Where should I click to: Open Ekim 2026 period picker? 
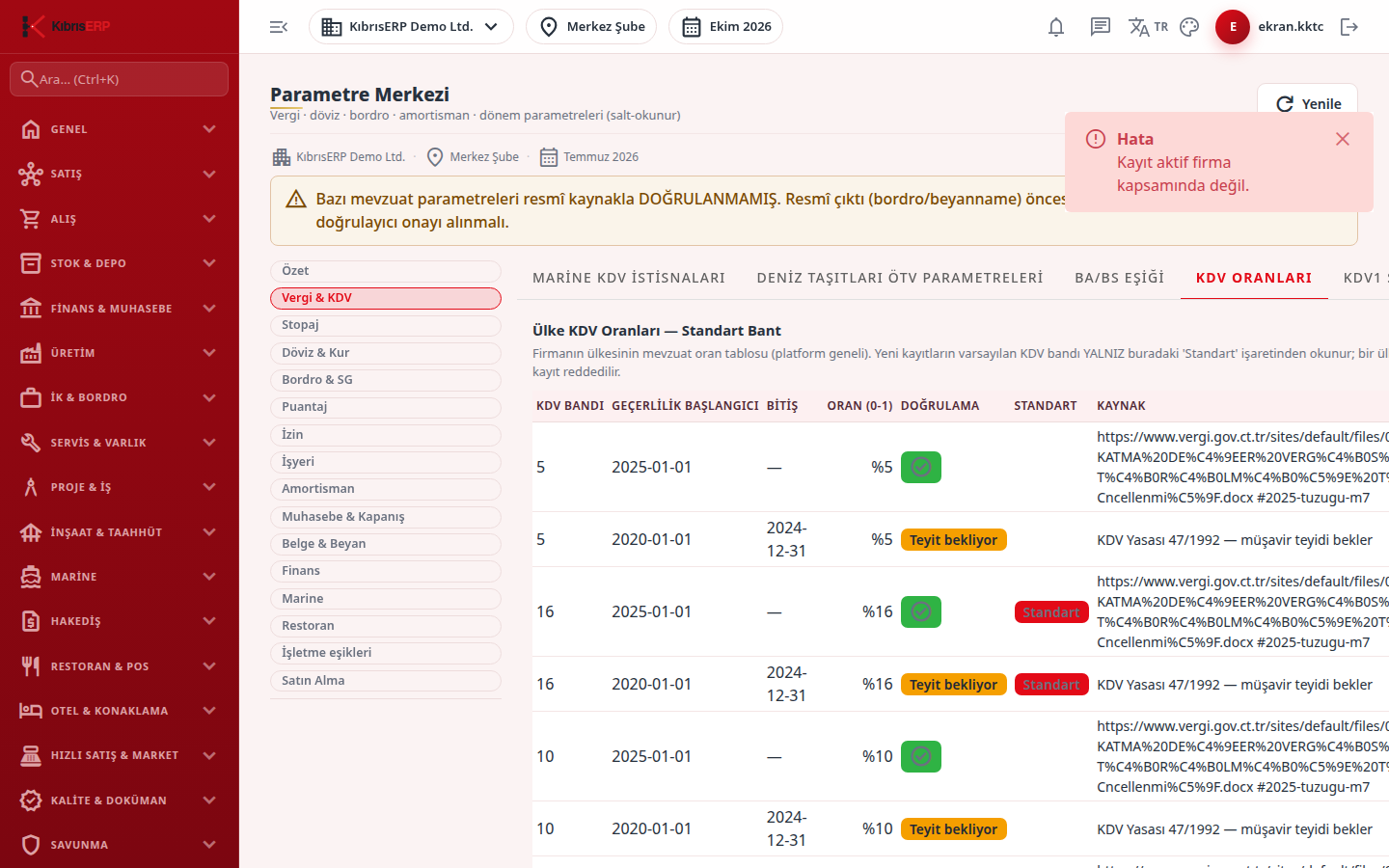click(725, 27)
